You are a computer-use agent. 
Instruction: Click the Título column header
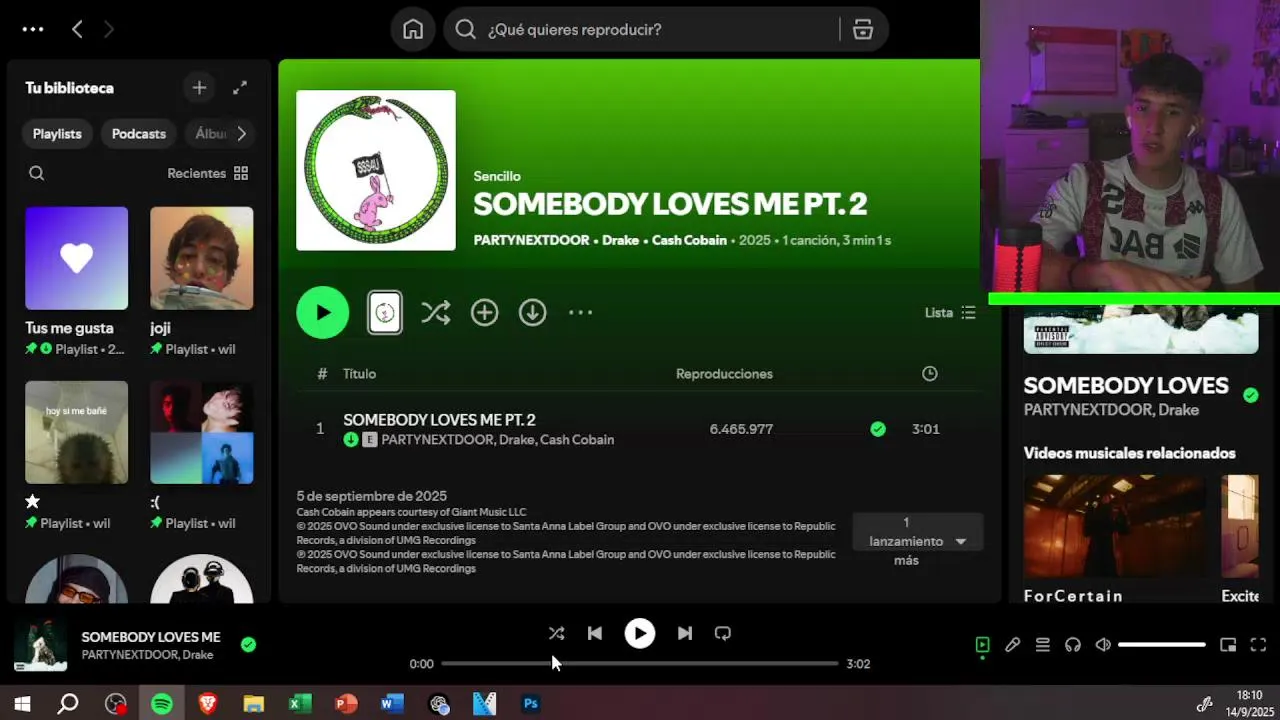359,374
